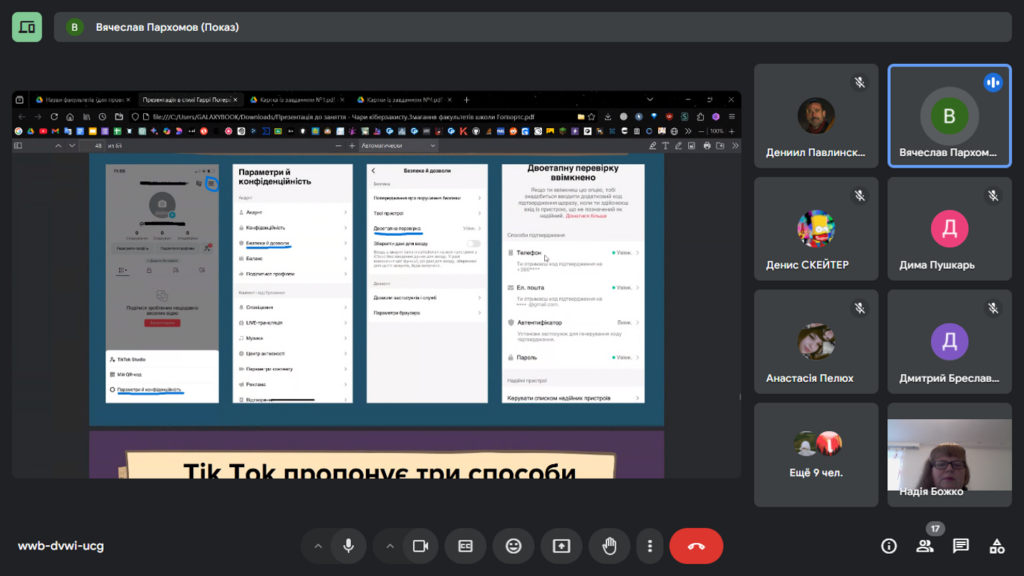Open the shared browser application menu
The image size is (1024, 576).
731,117
